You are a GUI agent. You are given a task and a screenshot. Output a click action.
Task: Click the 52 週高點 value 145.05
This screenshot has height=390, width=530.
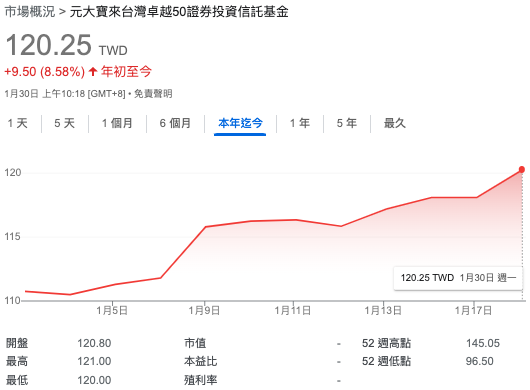click(483, 343)
